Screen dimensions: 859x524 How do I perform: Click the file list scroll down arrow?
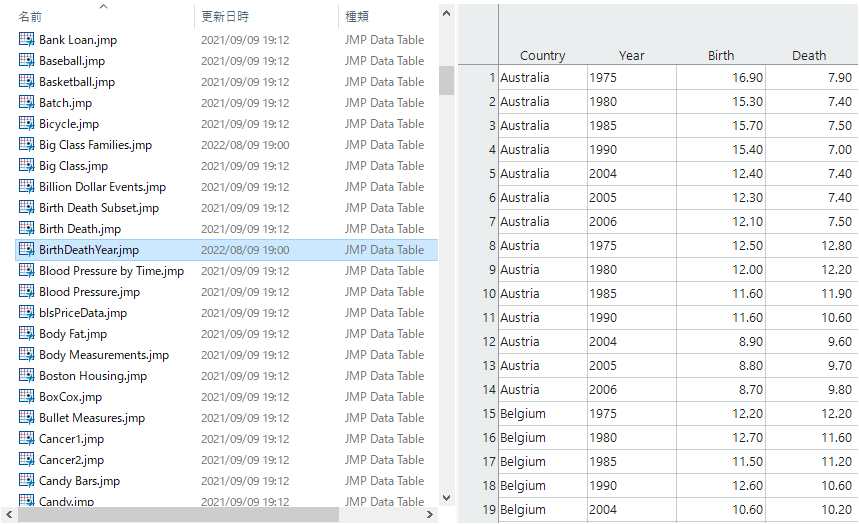point(446,498)
